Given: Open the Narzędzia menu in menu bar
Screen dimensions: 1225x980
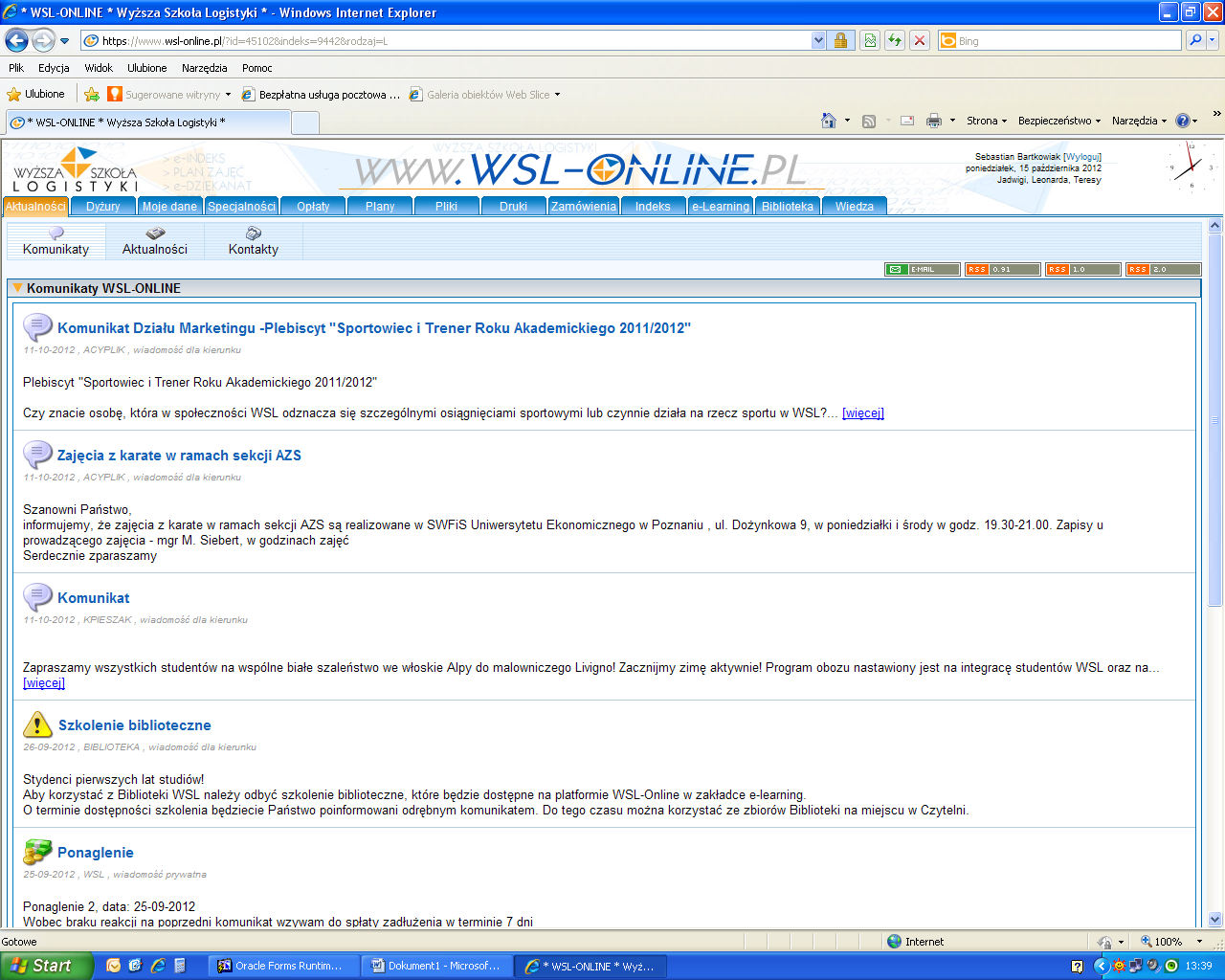Looking at the screenshot, I should [204, 68].
